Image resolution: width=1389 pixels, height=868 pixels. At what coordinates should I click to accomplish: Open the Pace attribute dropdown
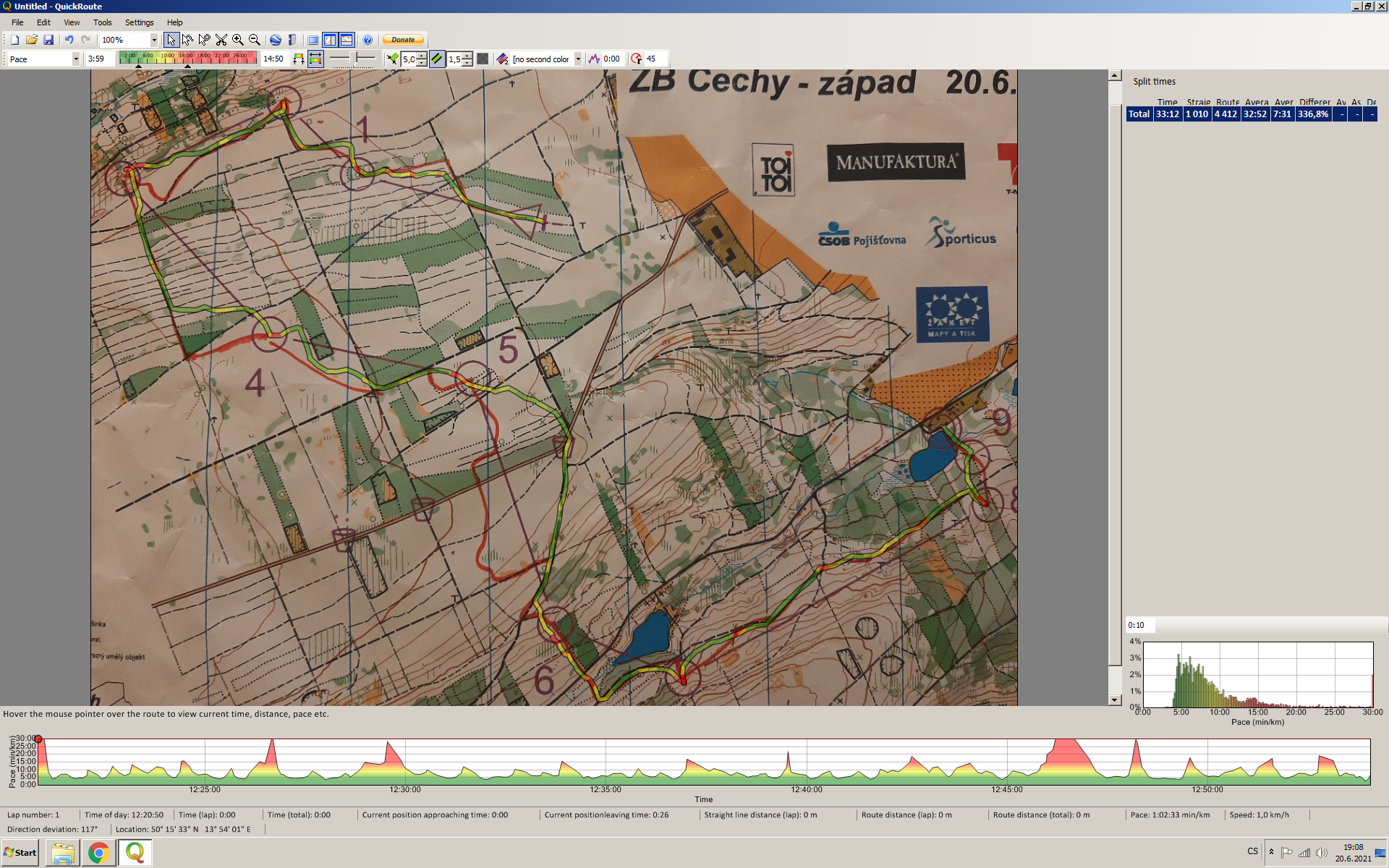pos(76,59)
